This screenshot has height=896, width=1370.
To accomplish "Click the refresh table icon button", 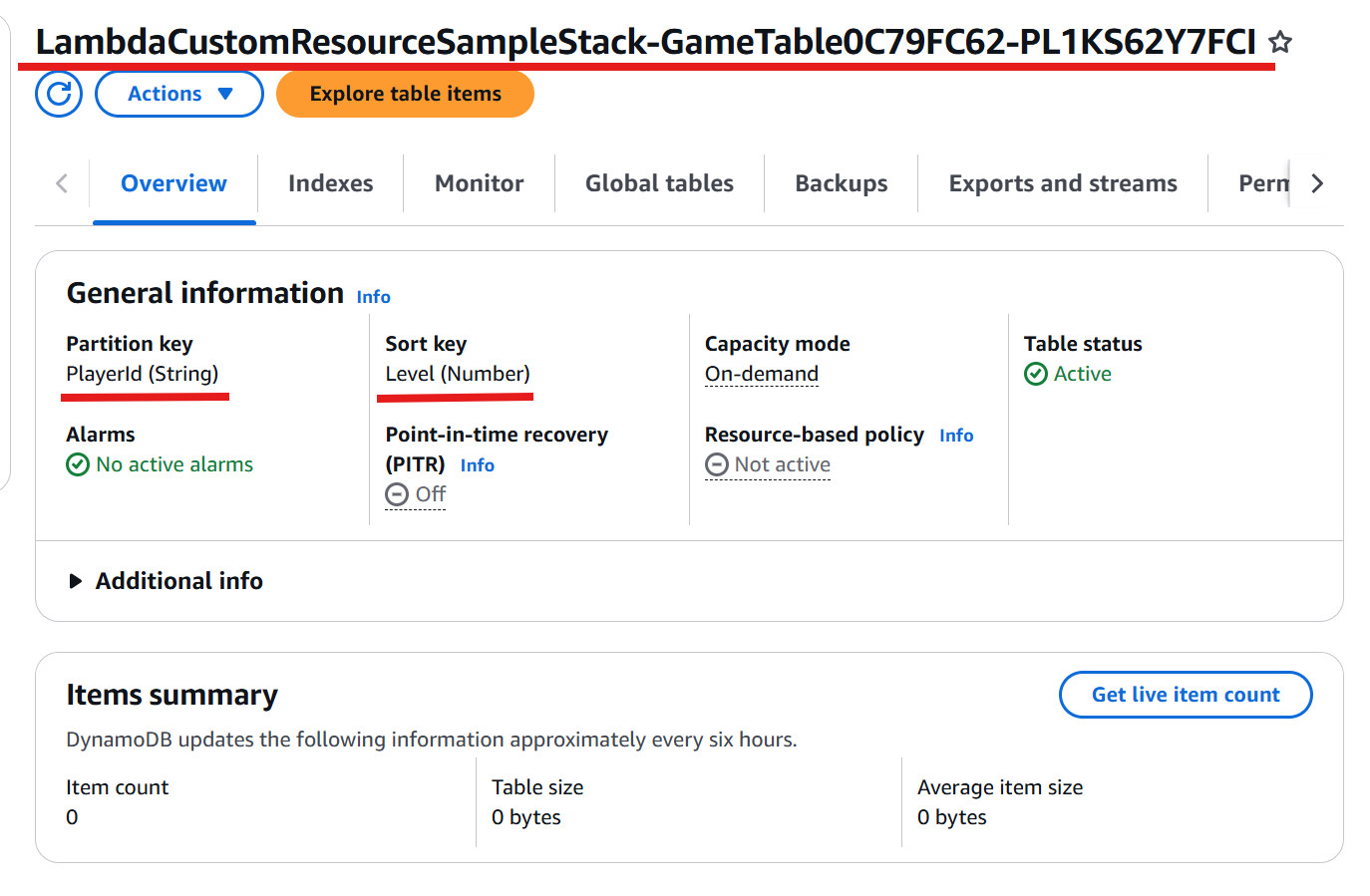I will pos(59,94).
